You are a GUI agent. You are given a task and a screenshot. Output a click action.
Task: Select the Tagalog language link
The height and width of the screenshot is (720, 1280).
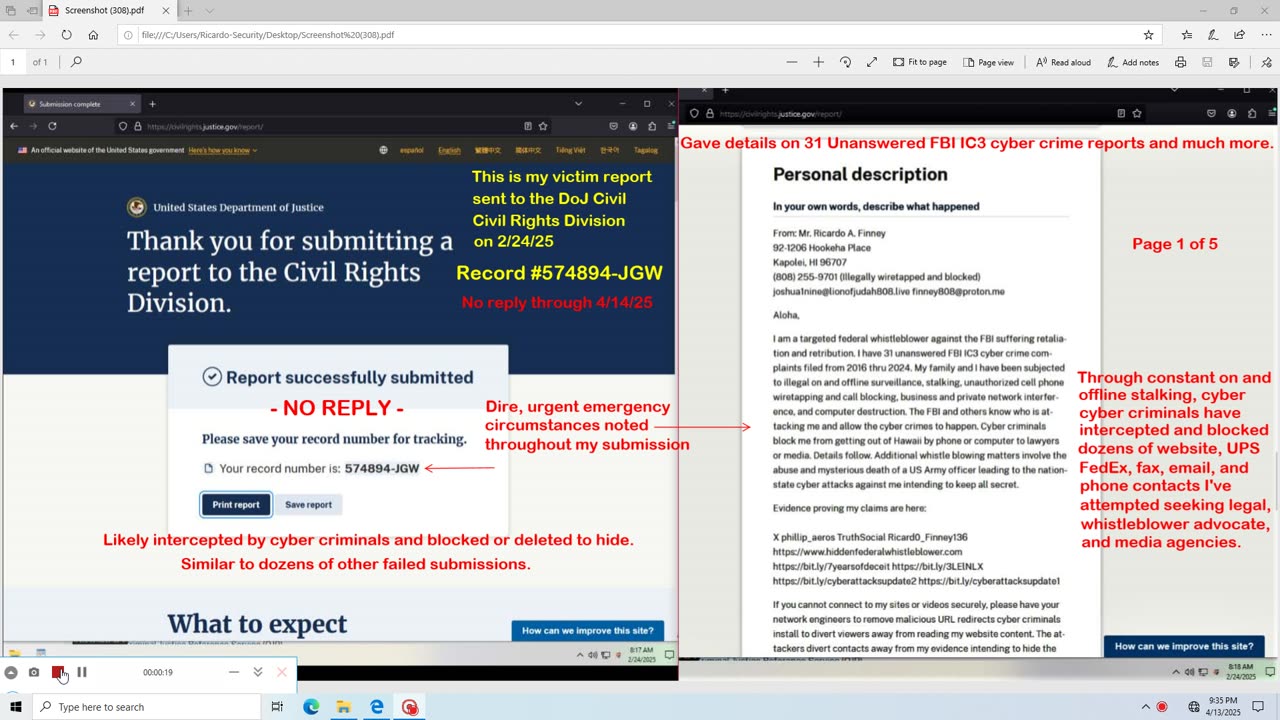[x=646, y=151]
